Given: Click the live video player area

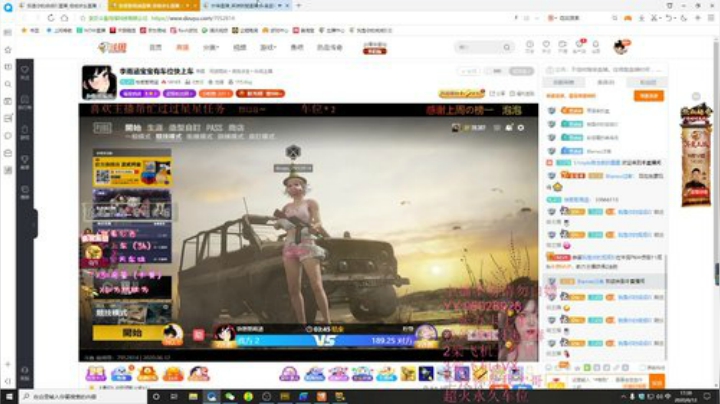Looking at the screenshot, I should coord(308,232).
